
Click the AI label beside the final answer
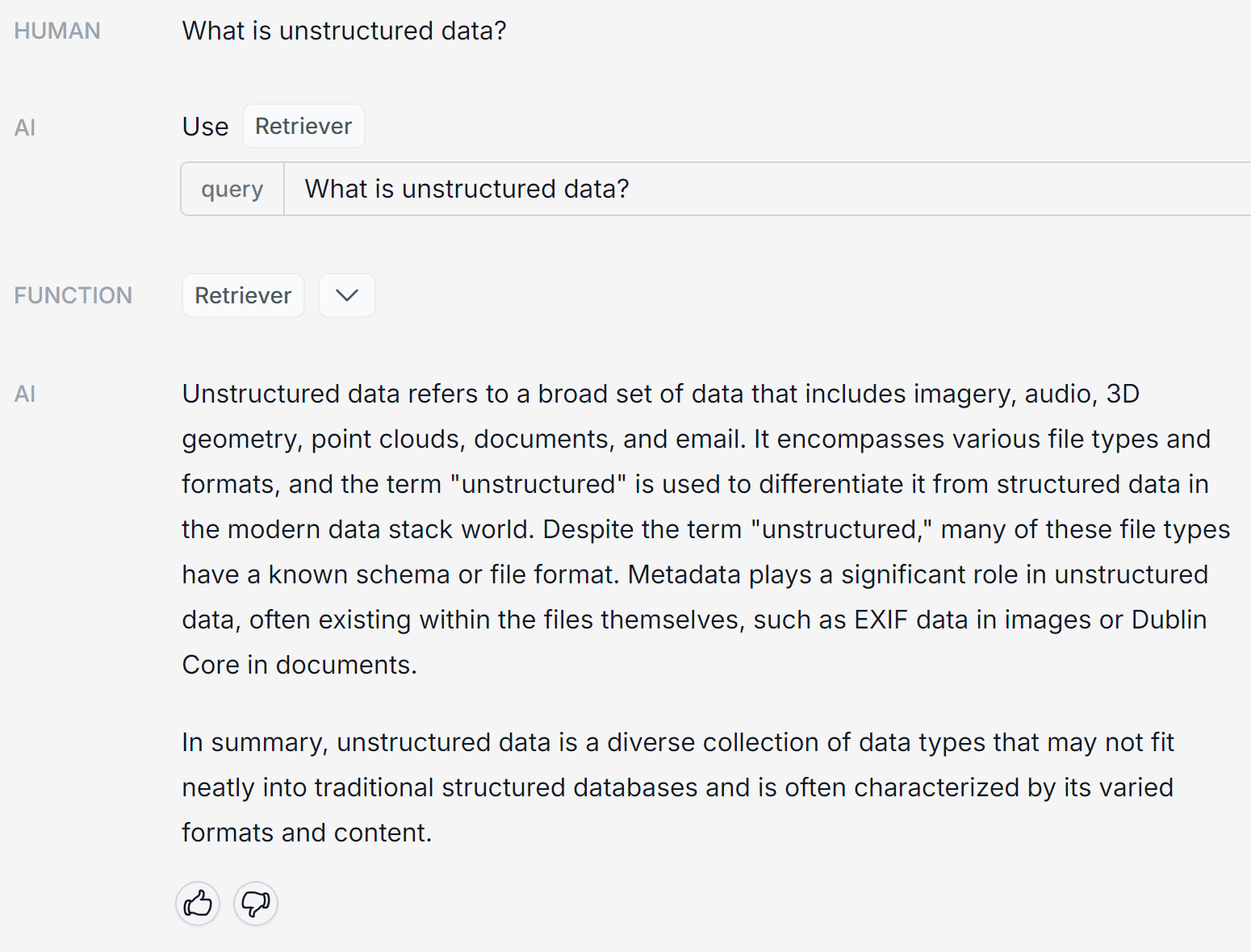(25, 394)
